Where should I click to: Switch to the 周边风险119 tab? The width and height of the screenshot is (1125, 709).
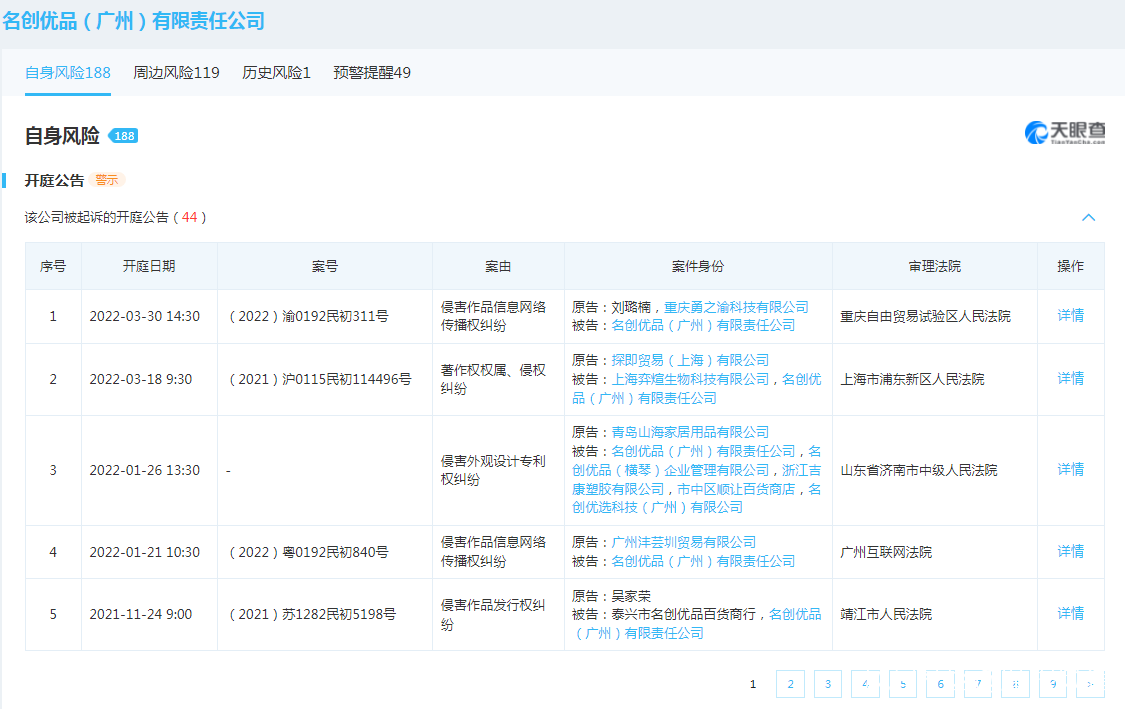176,73
